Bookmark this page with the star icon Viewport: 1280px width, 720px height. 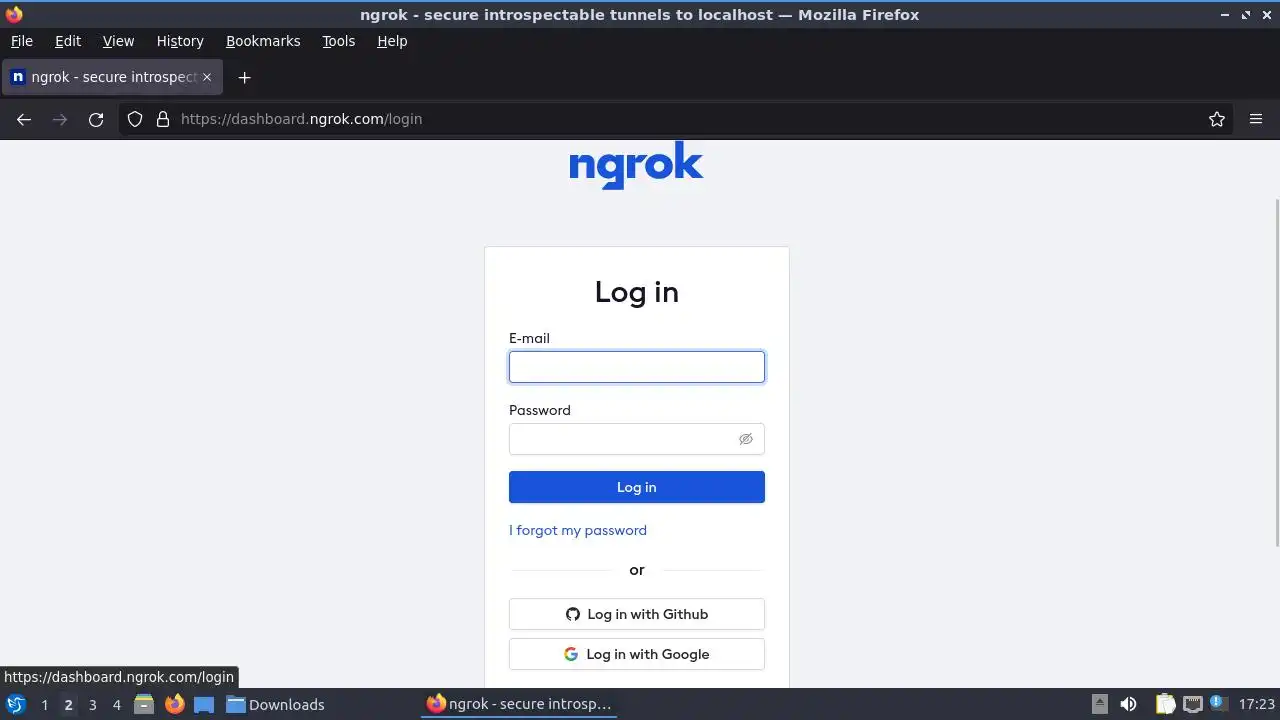(1217, 119)
